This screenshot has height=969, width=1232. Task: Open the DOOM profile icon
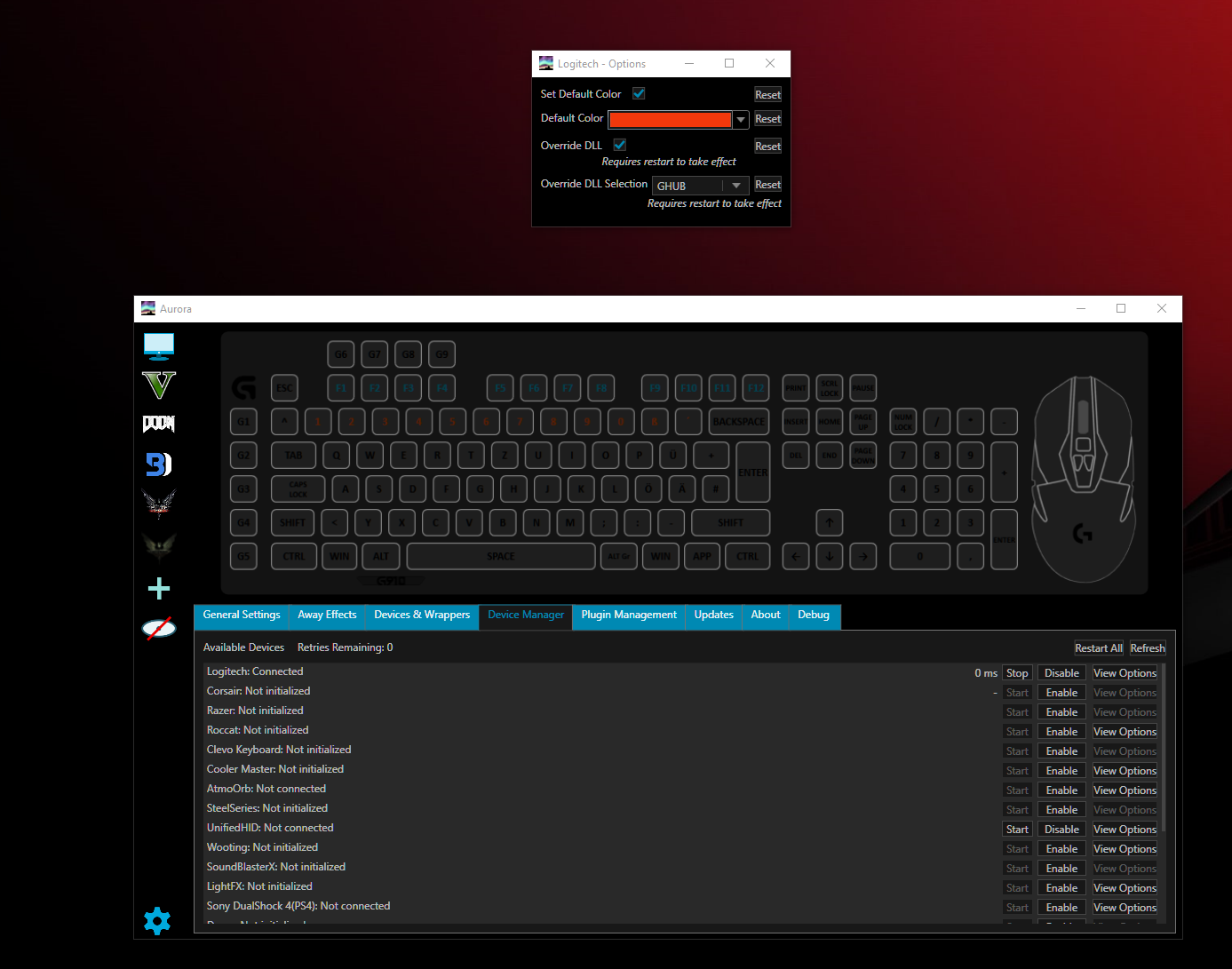coord(159,424)
